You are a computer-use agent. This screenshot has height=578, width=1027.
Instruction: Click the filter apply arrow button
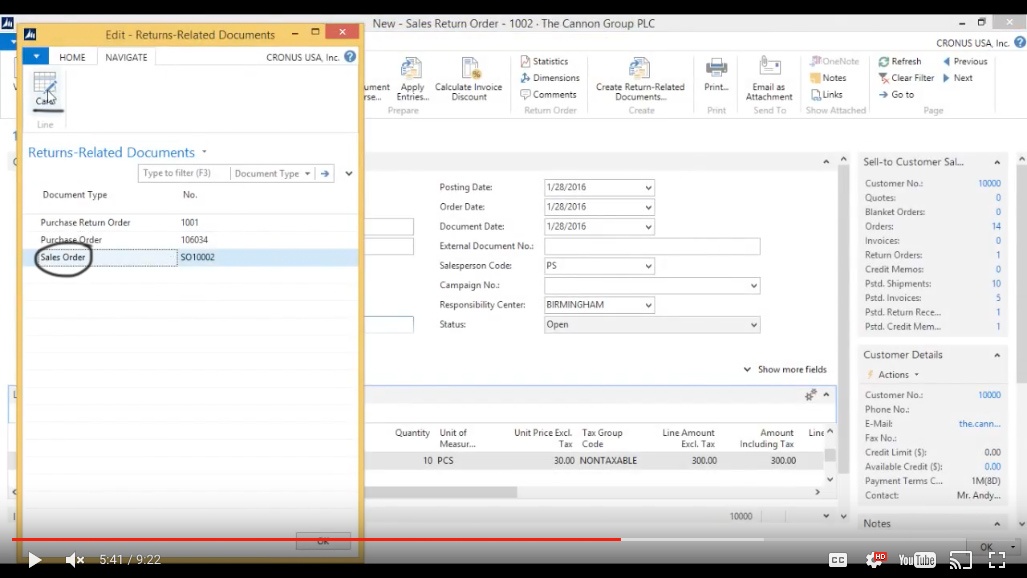tap(325, 173)
